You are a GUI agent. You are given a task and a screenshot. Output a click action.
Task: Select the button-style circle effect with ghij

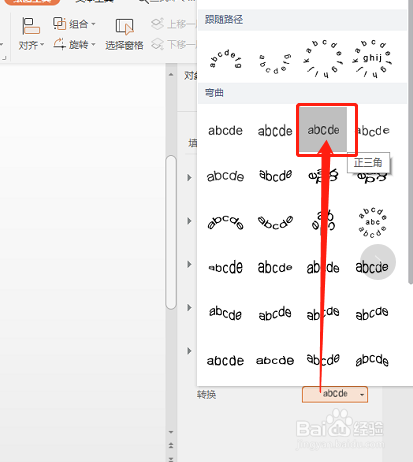372,58
